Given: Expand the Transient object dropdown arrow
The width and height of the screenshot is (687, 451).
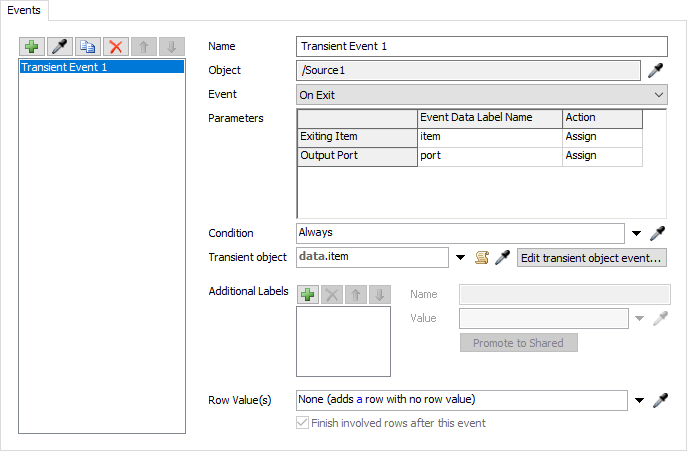Looking at the screenshot, I should (460, 257).
